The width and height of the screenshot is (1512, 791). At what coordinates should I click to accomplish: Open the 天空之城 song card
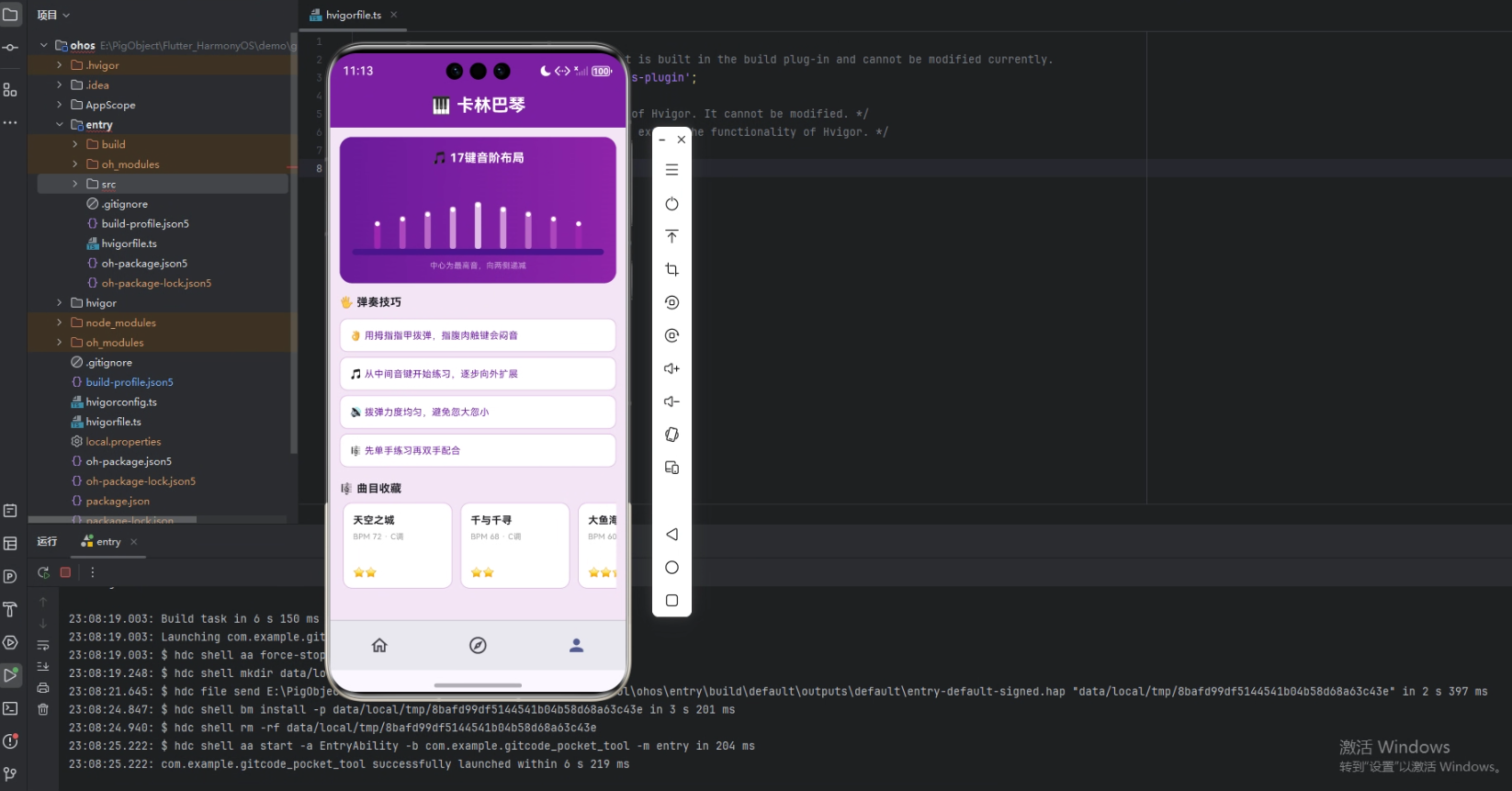[397, 545]
